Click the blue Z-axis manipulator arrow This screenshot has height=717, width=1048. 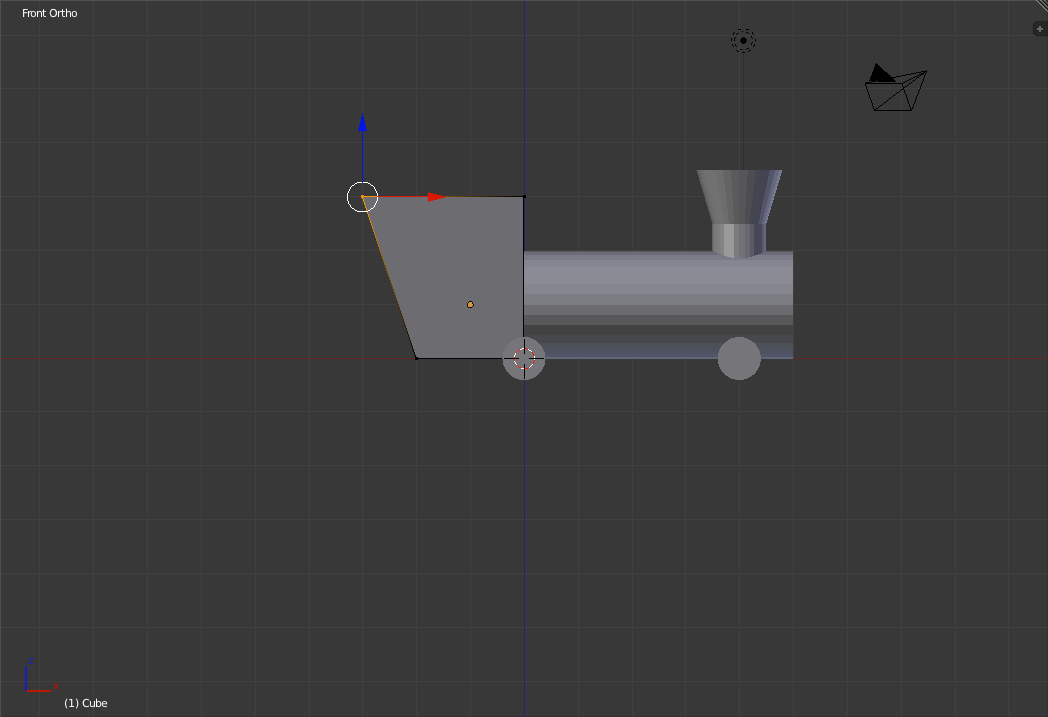click(x=362, y=123)
